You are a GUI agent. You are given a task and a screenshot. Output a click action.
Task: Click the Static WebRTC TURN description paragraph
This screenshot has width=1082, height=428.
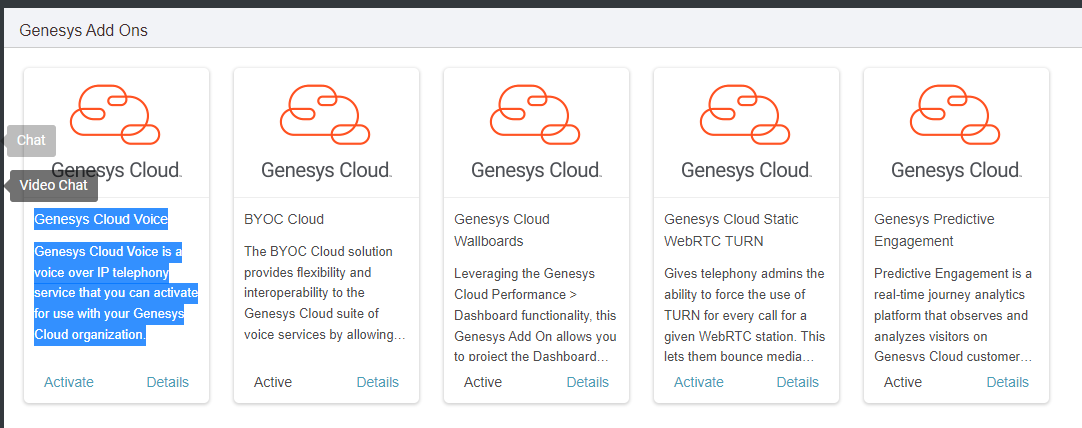[x=745, y=315]
